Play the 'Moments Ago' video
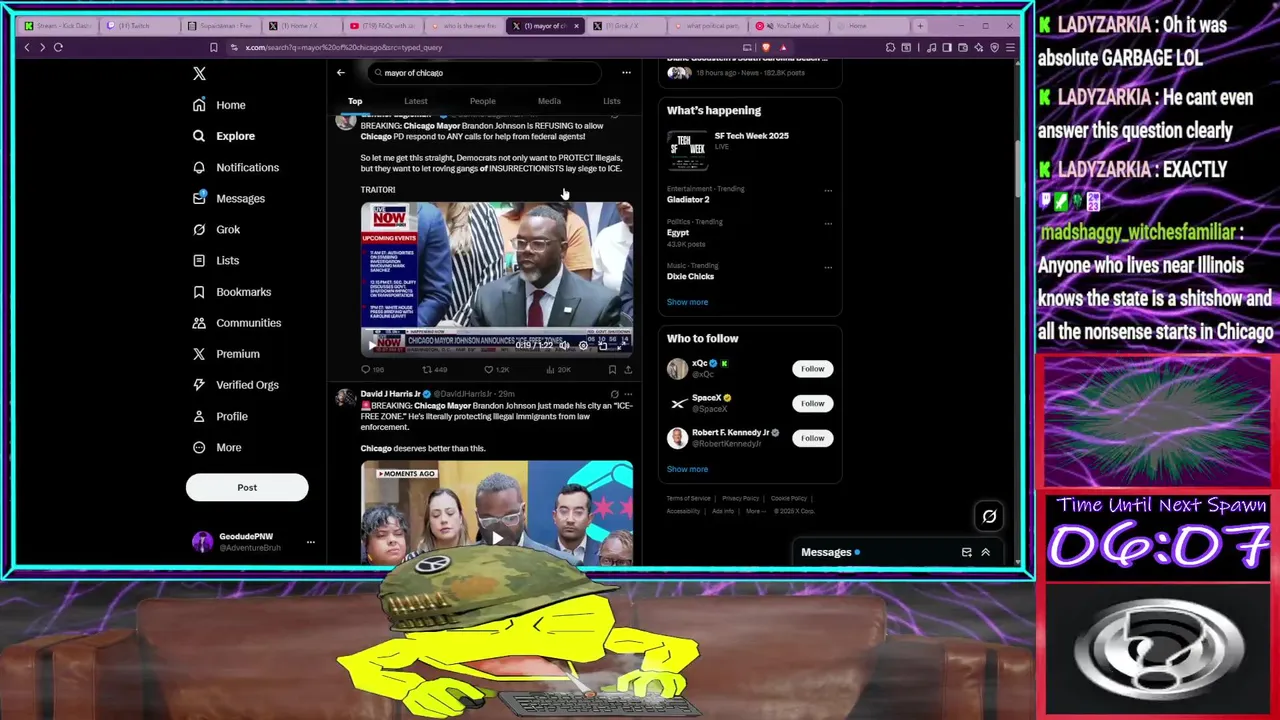This screenshot has width=1280, height=720. coord(497,538)
